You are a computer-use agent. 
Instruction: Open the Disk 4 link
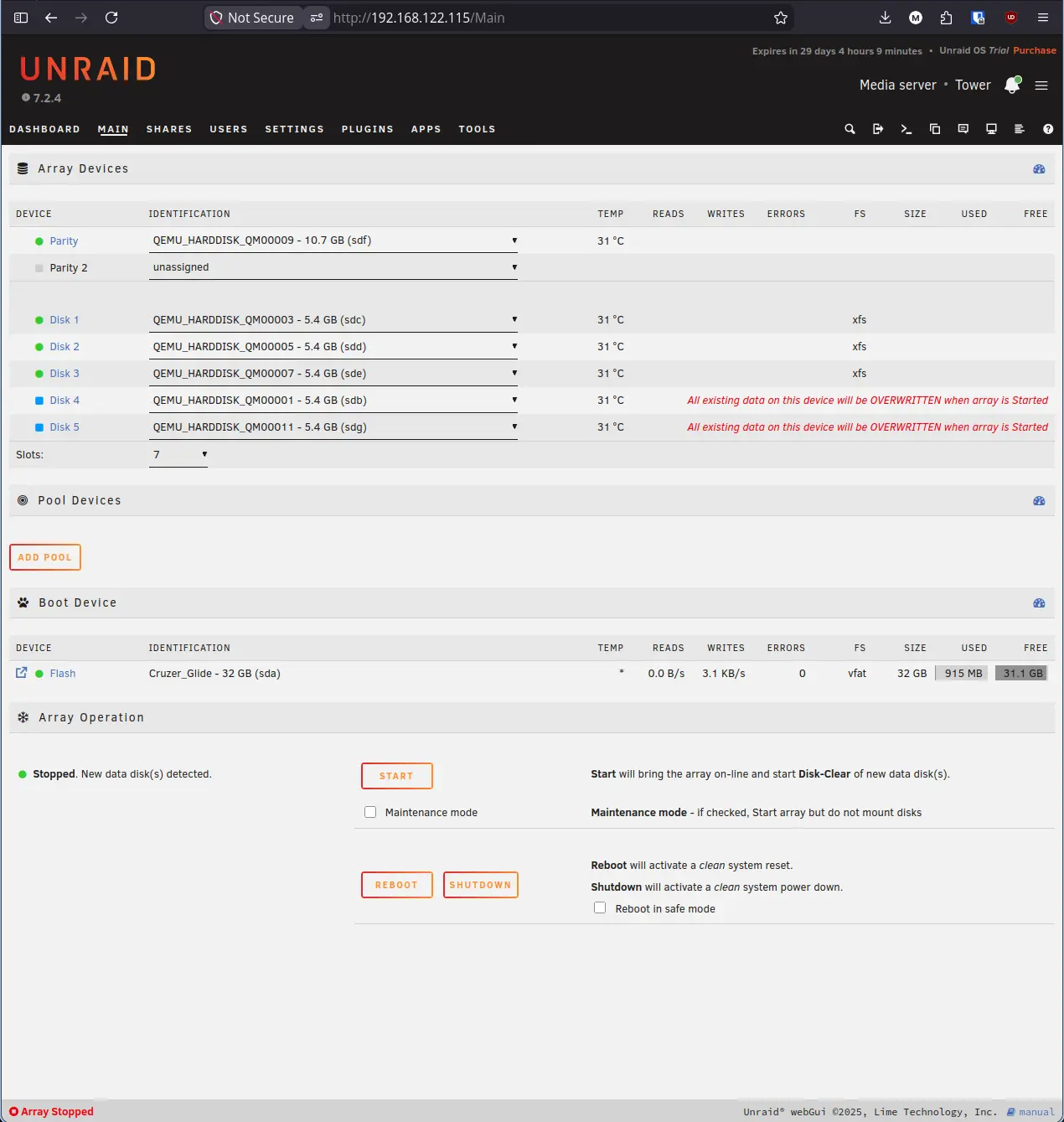click(x=65, y=401)
